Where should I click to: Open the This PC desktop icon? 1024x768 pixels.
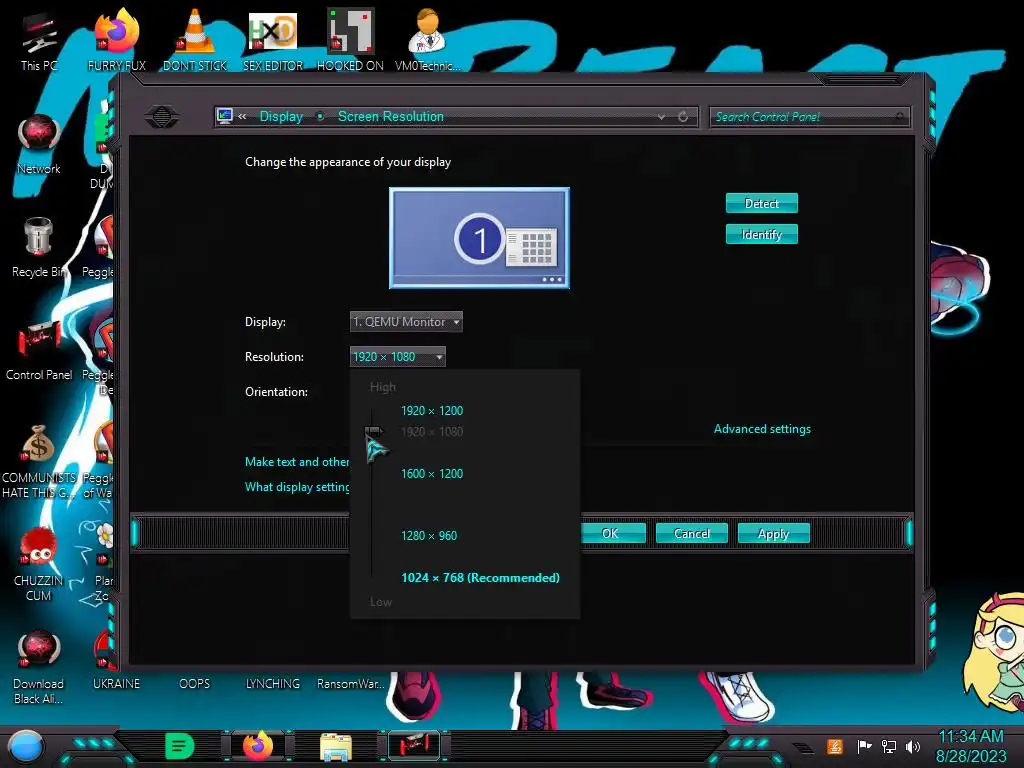[x=39, y=40]
